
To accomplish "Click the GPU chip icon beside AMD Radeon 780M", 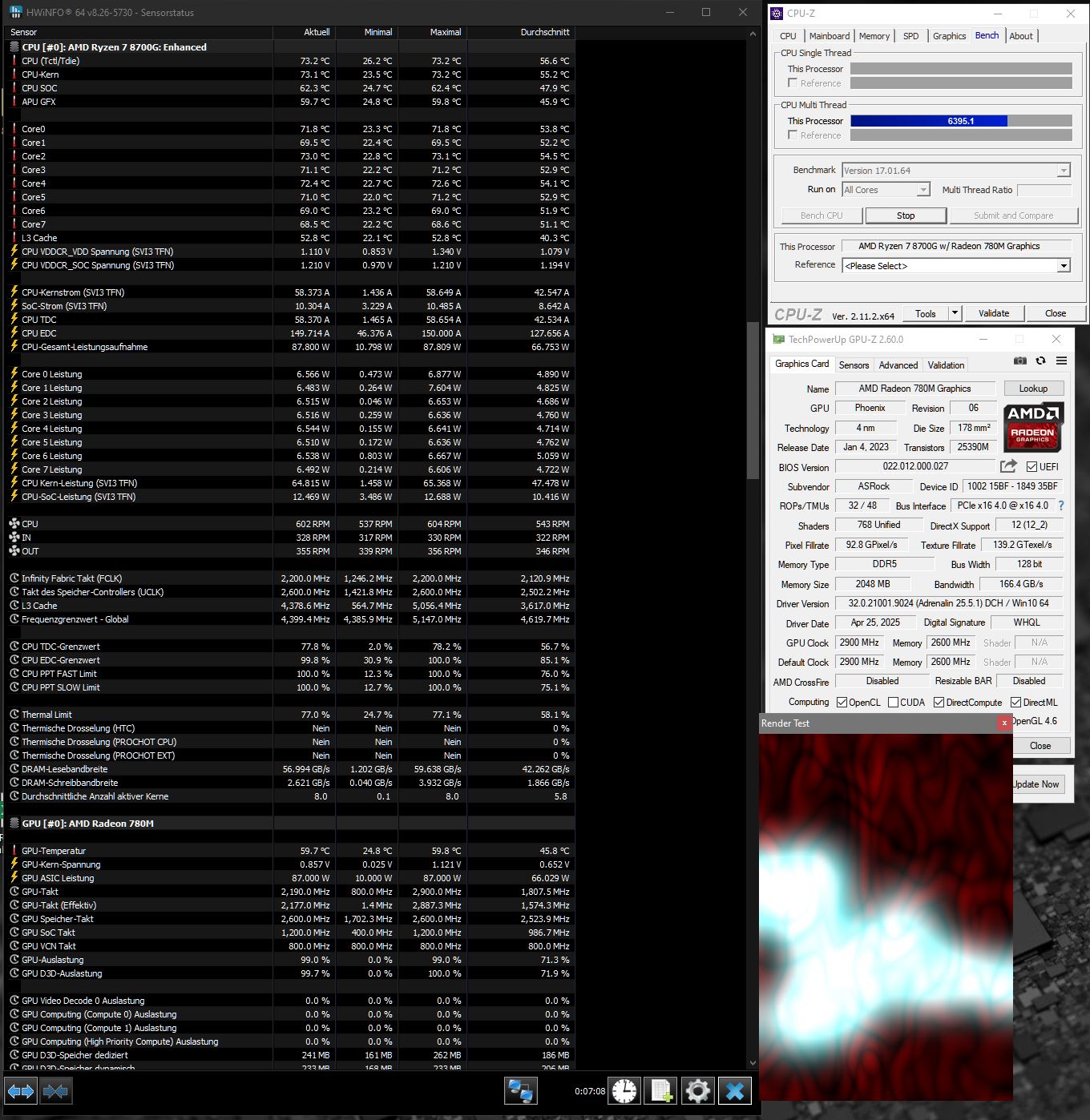I will pyautogui.click(x=14, y=824).
